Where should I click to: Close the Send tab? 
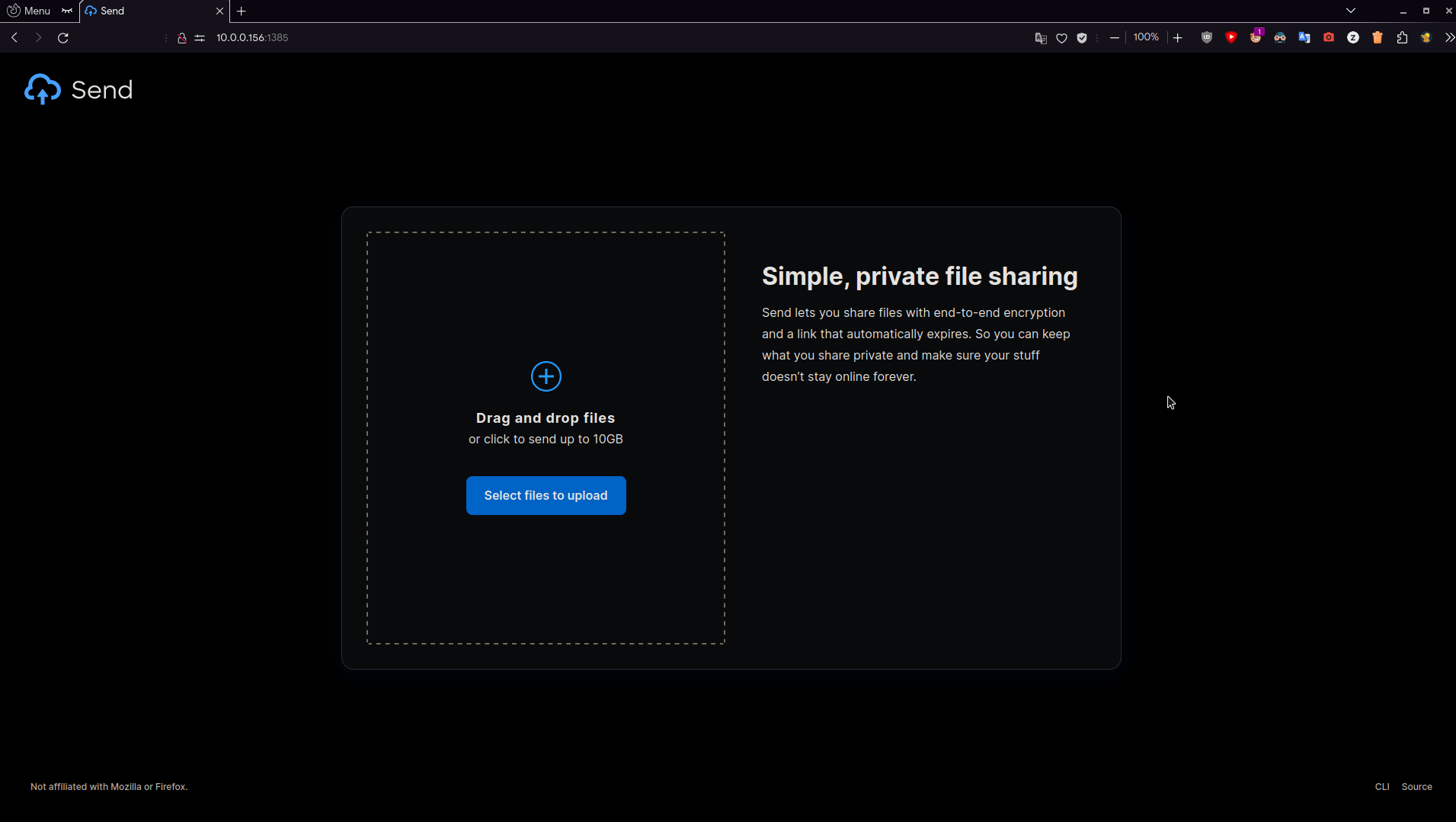[219, 11]
